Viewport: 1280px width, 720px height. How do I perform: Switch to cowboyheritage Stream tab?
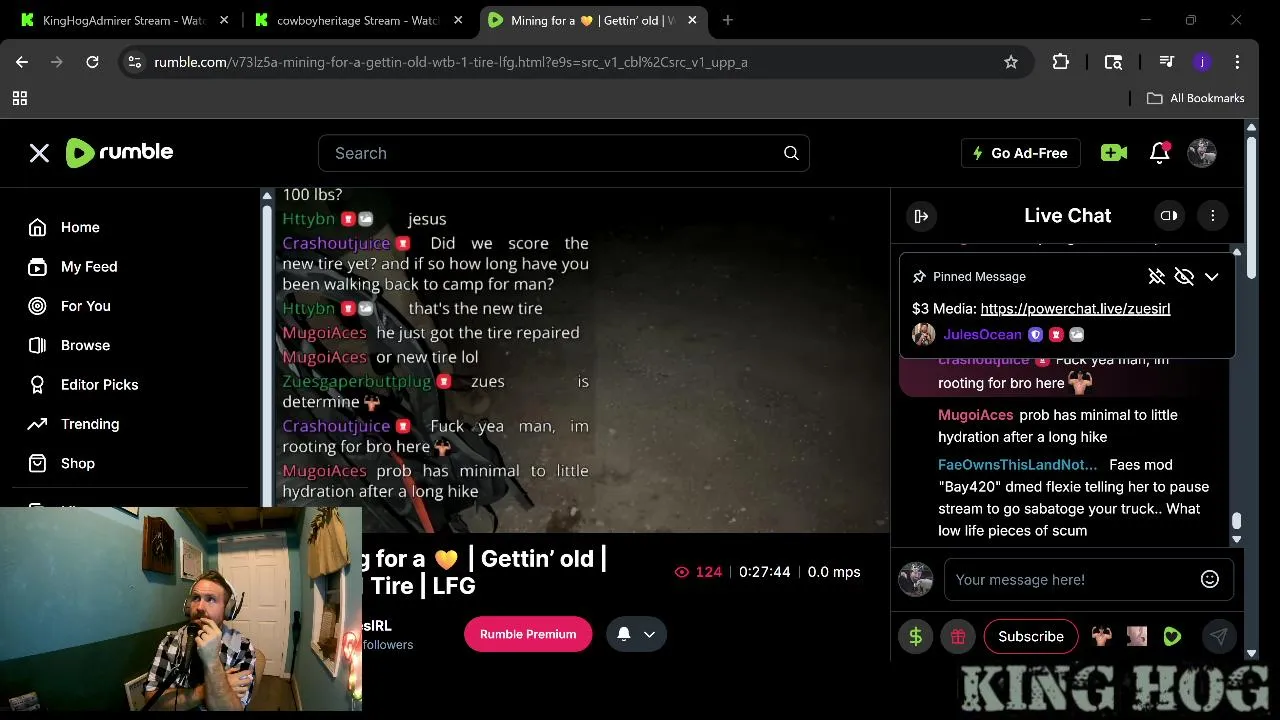click(350, 20)
